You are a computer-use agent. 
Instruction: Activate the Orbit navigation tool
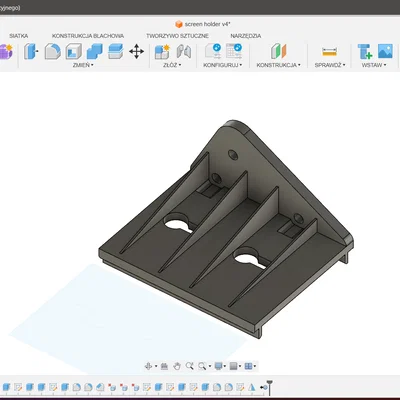[148, 366]
